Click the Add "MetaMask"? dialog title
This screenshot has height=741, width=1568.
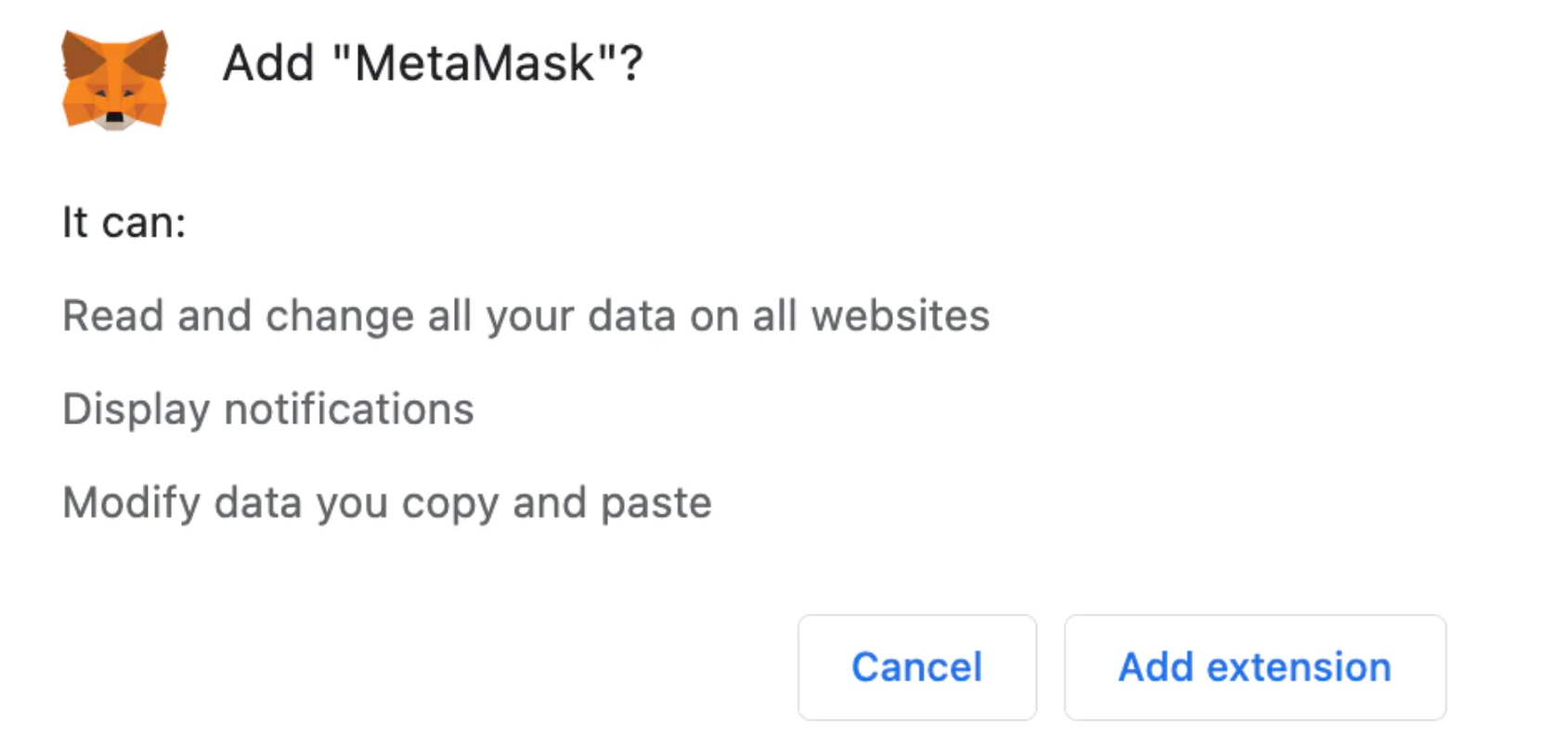pyautogui.click(x=432, y=64)
